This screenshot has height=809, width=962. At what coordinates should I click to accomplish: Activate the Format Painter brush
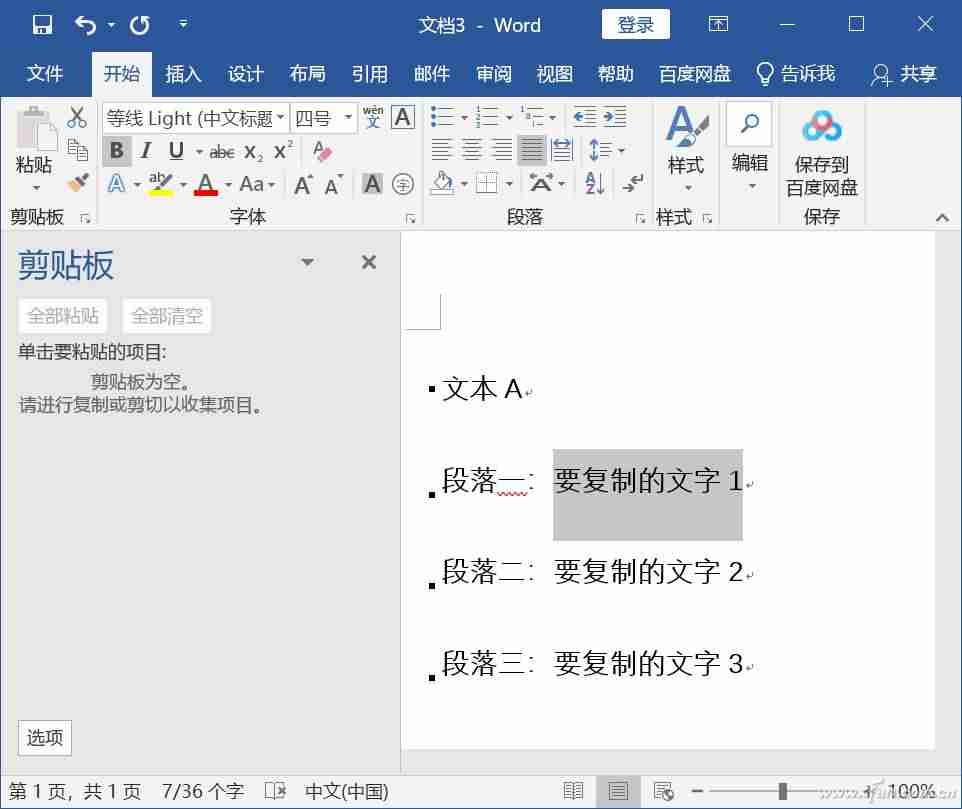click(78, 182)
